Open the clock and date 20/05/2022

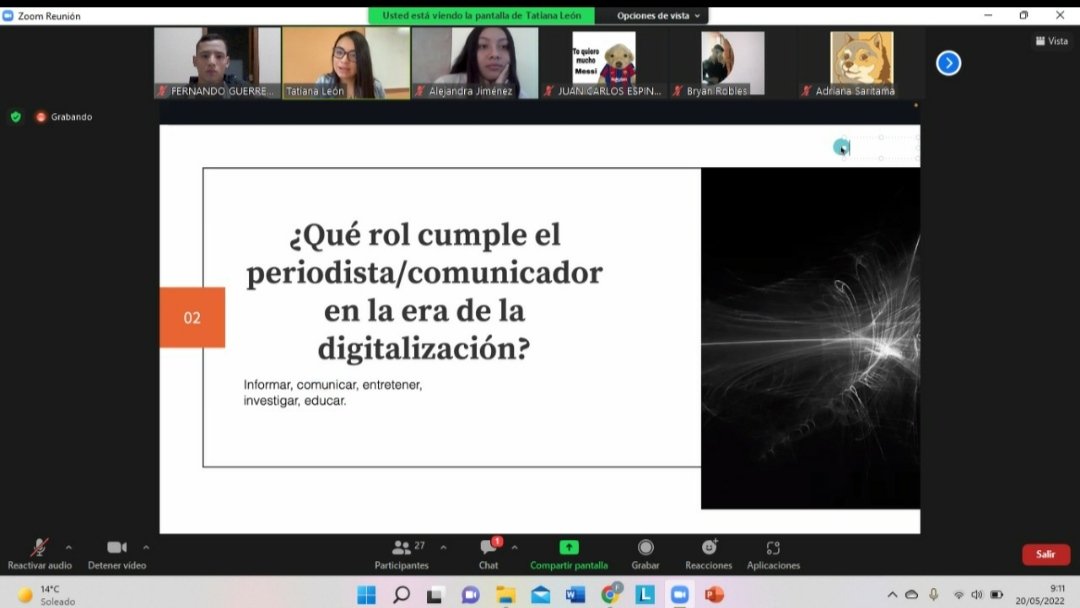point(1039,595)
